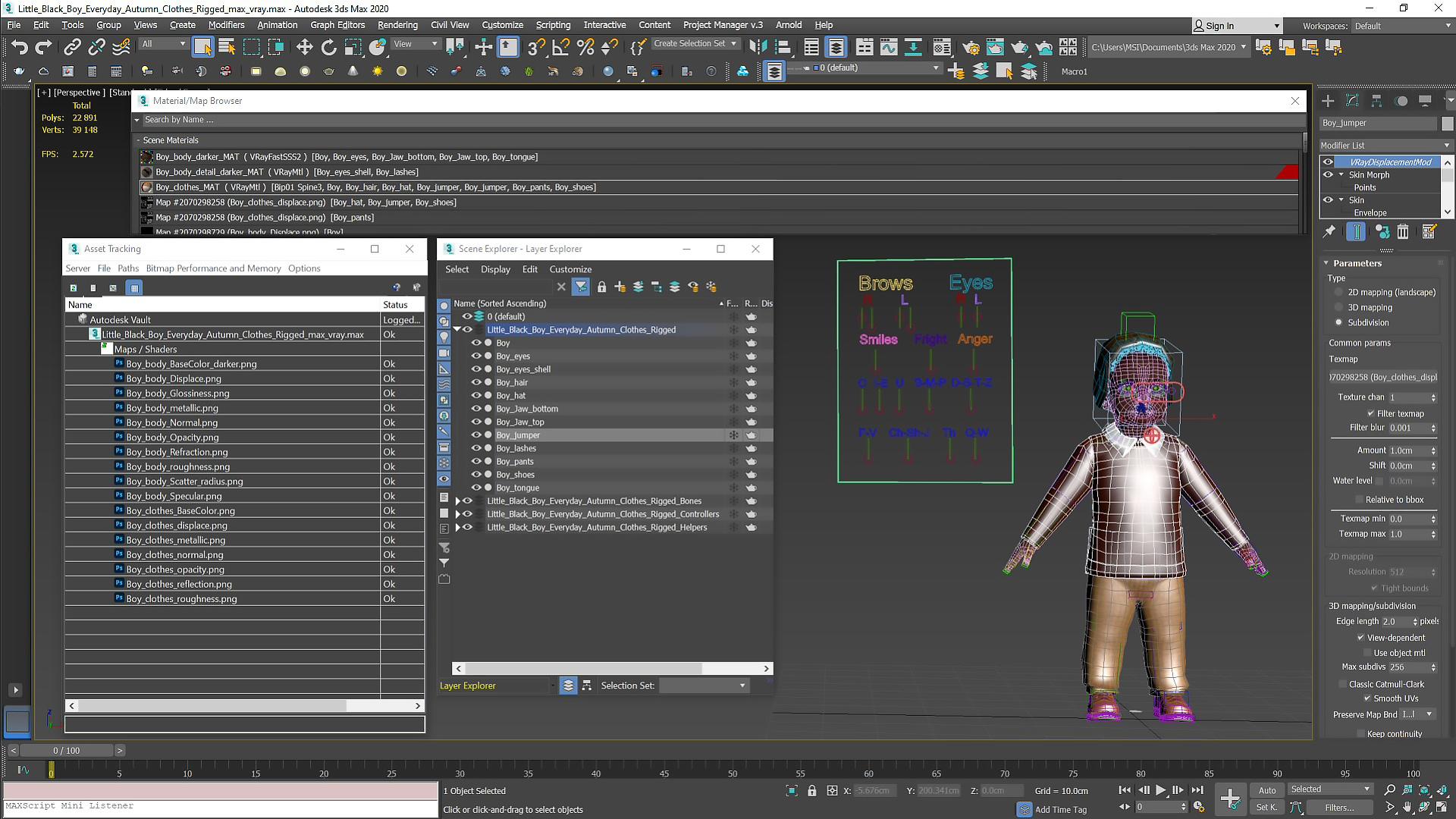
Task: Toggle the Angle Snap icon
Action: (561, 47)
